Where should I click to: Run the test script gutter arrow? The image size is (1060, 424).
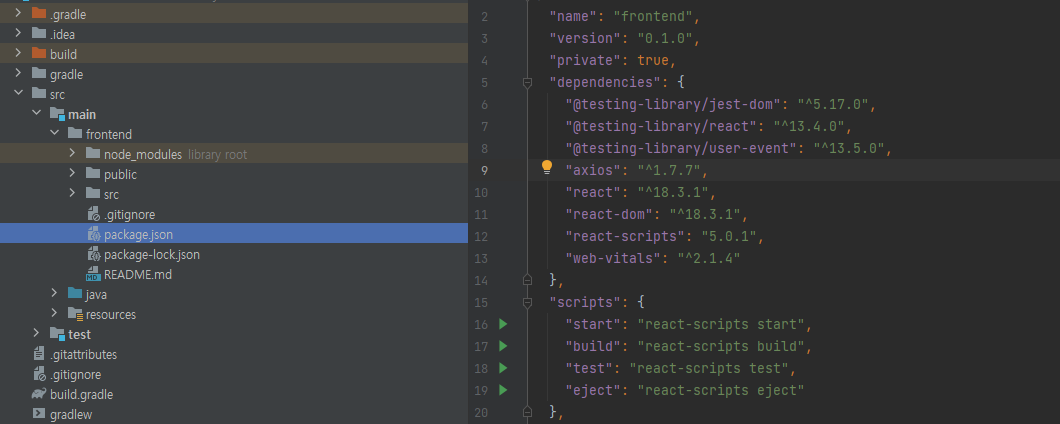(502, 368)
